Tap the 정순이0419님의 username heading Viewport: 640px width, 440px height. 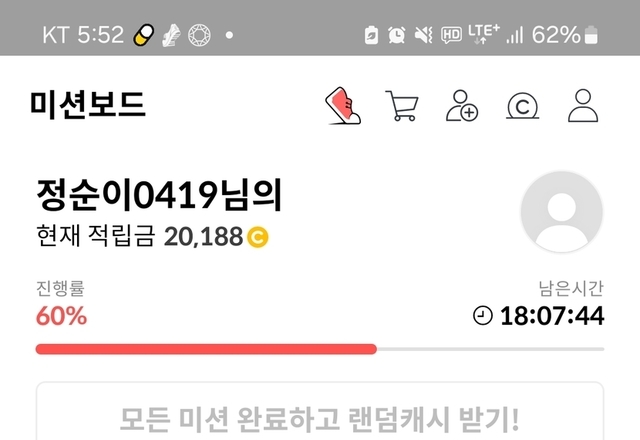159,195
